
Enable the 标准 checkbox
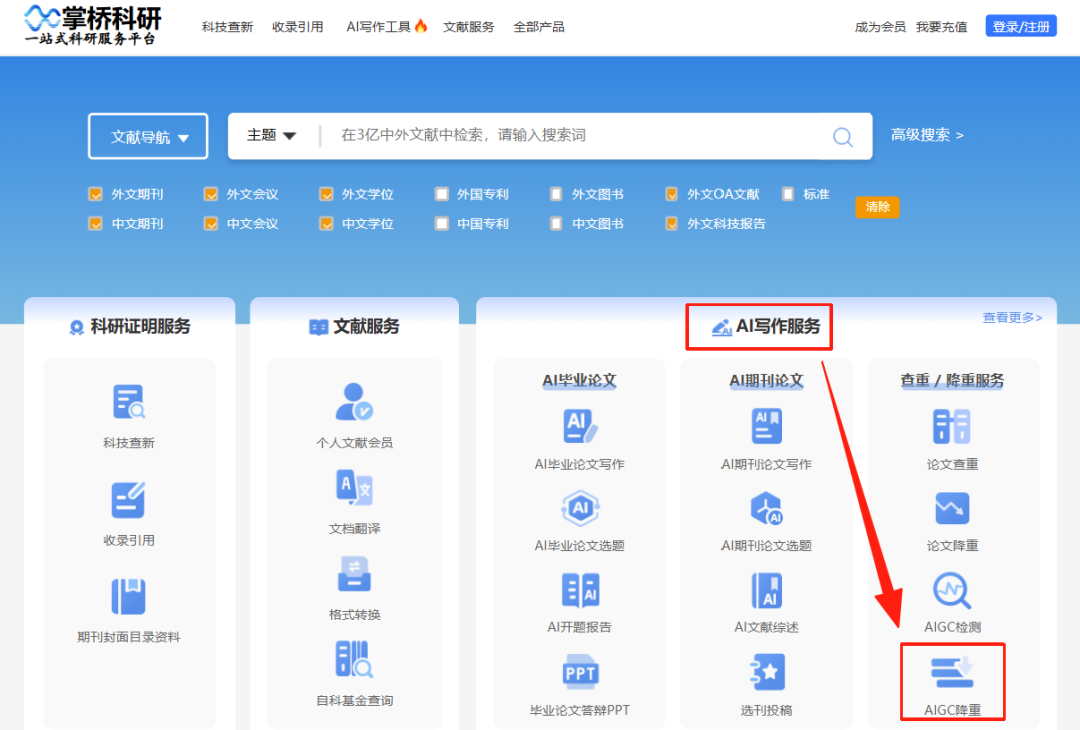click(x=788, y=194)
